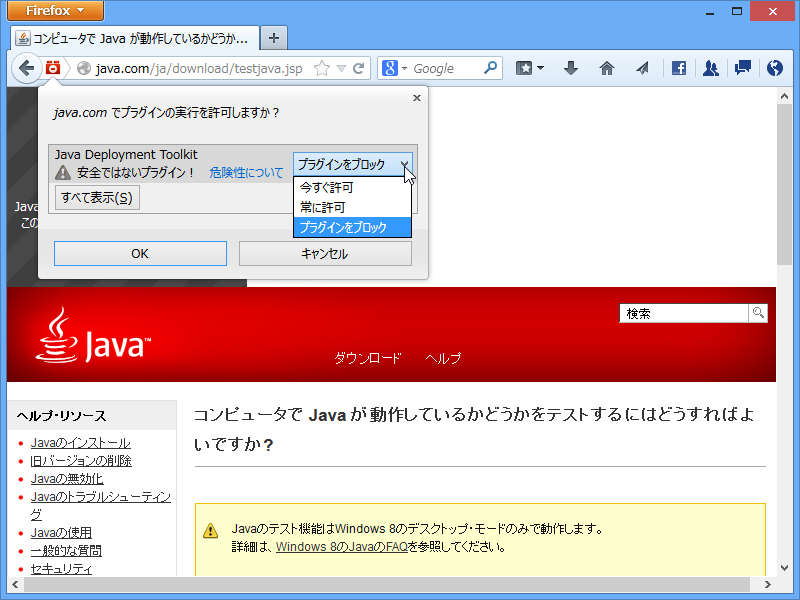Open the bookmarks menu button
The image size is (800, 600).
point(530,68)
